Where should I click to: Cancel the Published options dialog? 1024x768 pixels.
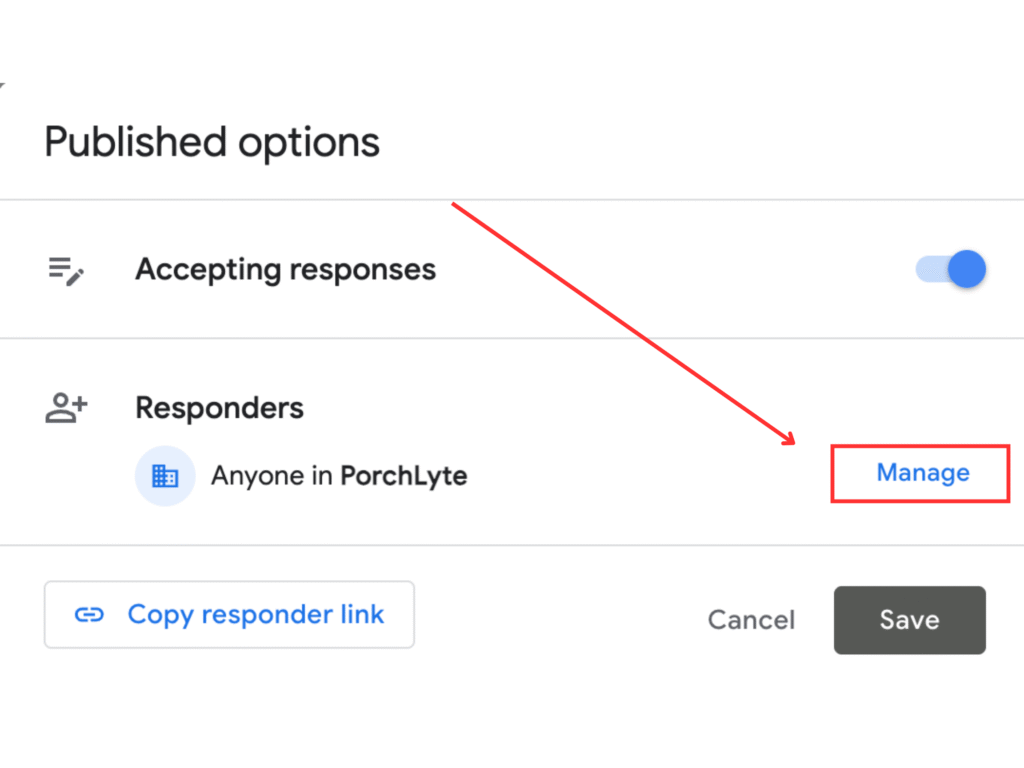tap(751, 620)
